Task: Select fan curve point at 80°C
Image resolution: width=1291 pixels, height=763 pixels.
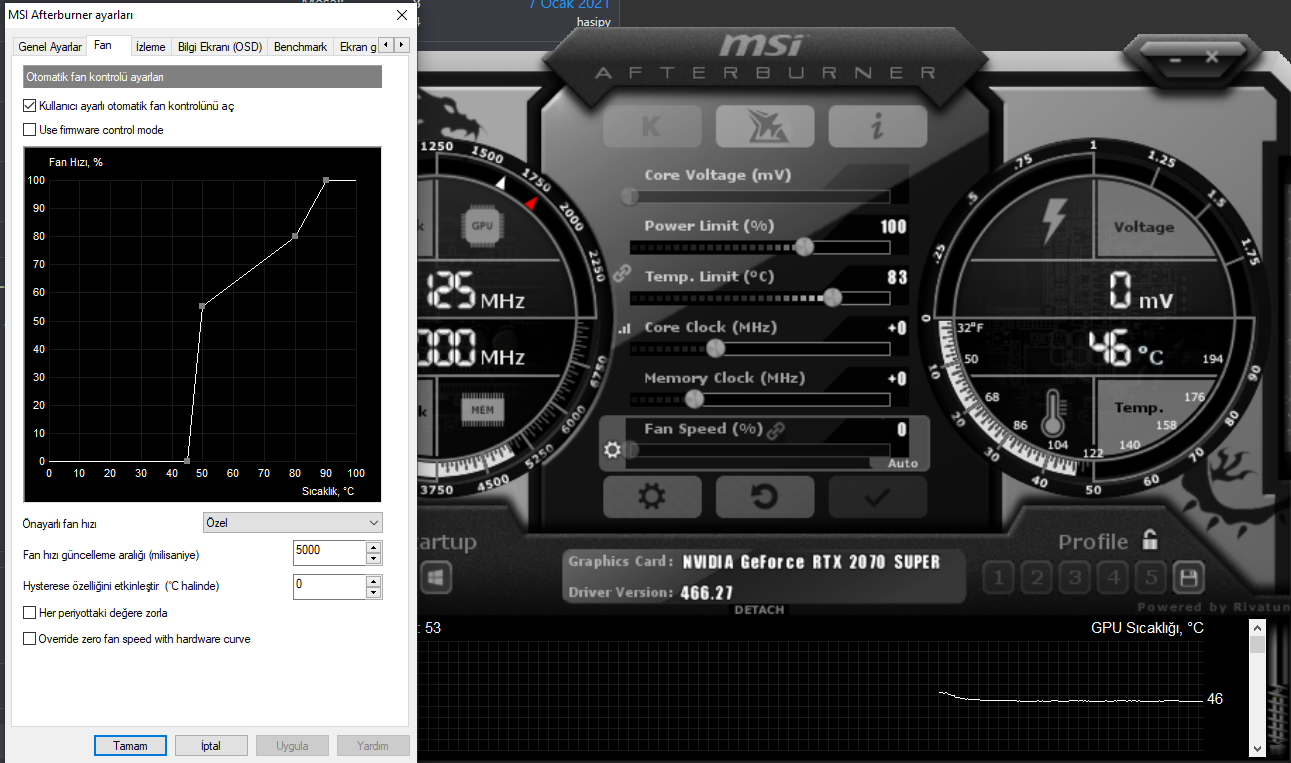Action: (x=295, y=236)
